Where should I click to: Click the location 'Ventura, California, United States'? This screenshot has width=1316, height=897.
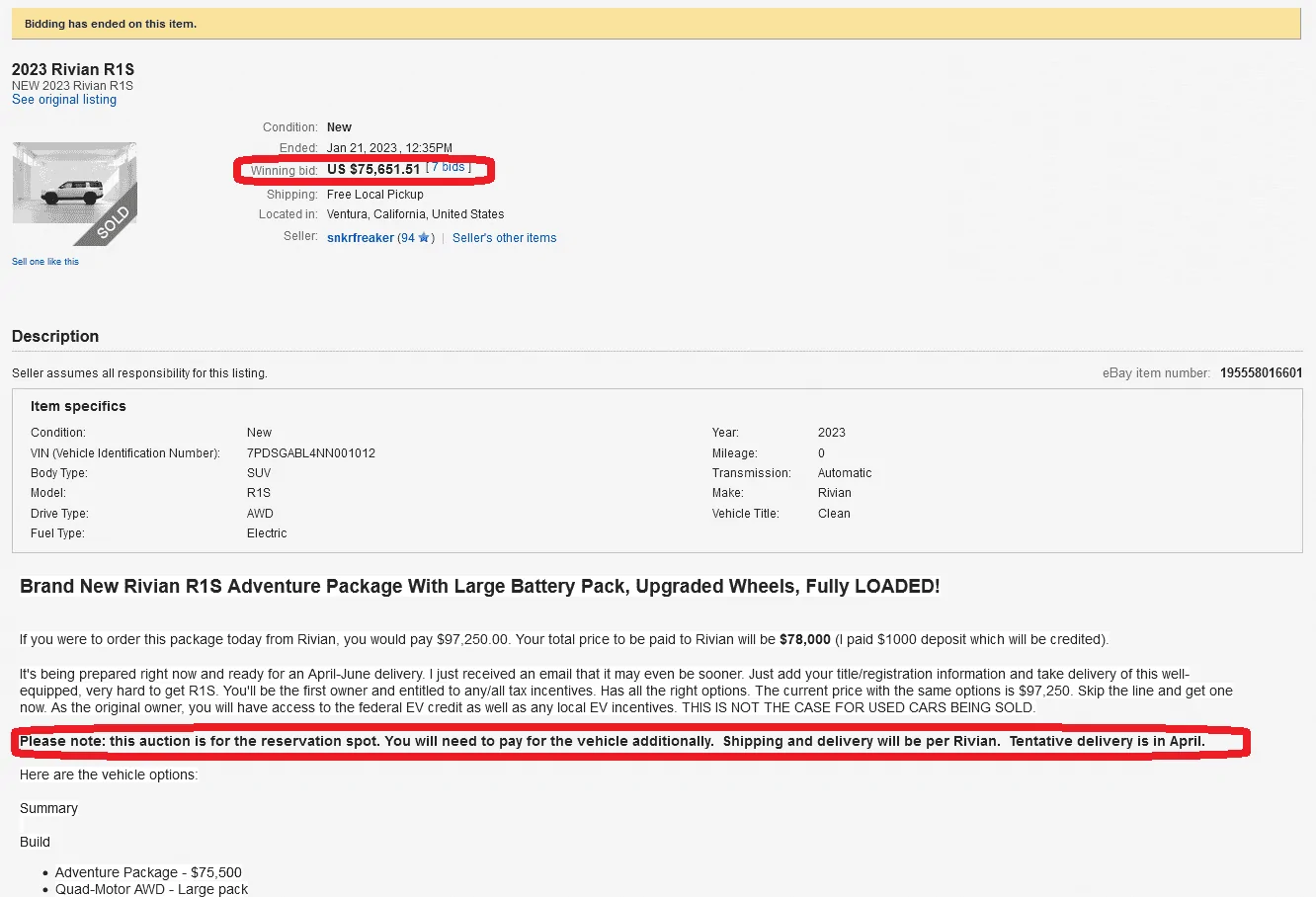(415, 214)
